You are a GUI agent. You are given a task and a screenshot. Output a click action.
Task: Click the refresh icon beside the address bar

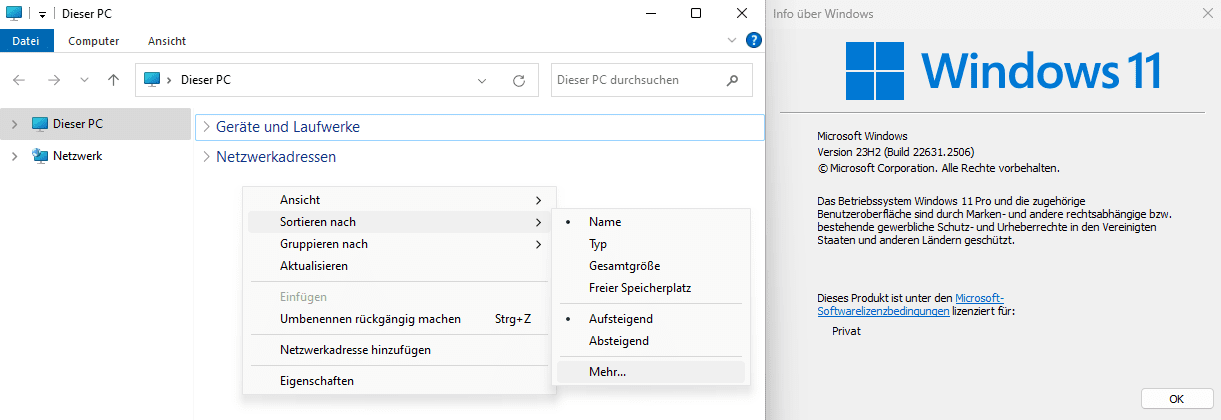click(518, 80)
